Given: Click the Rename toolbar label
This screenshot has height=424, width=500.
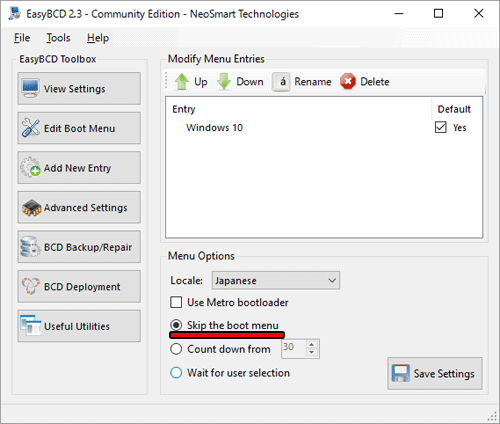Looking at the screenshot, I should click(313, 82).
